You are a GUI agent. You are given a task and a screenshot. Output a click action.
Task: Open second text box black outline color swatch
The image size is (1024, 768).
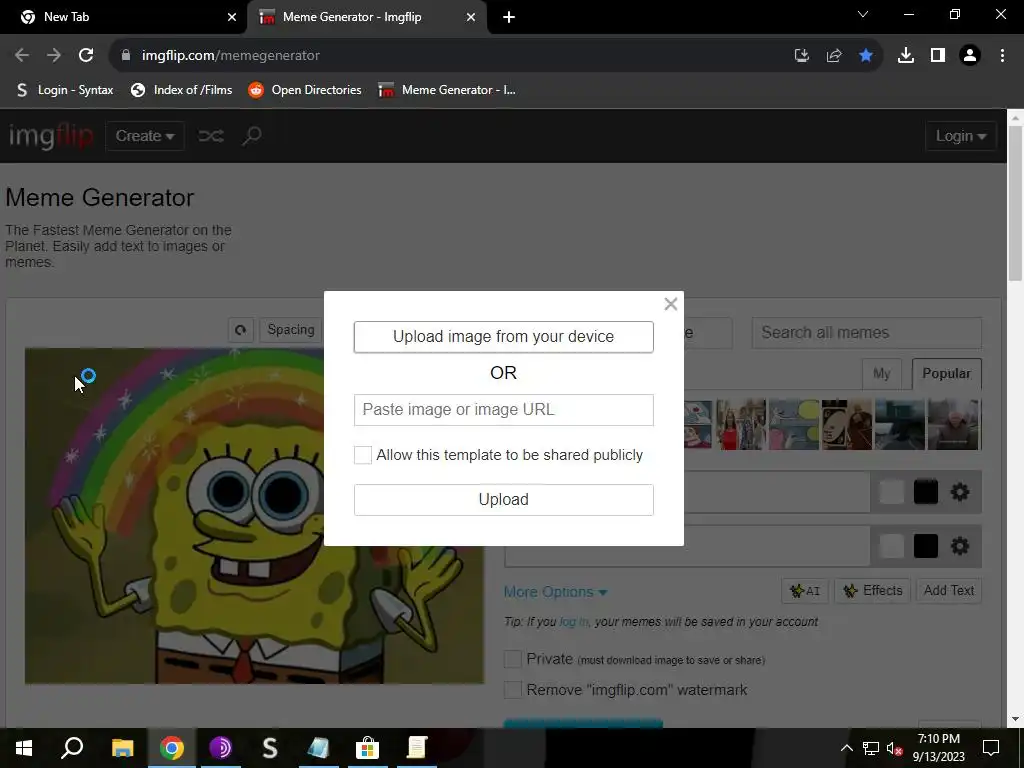925,546
